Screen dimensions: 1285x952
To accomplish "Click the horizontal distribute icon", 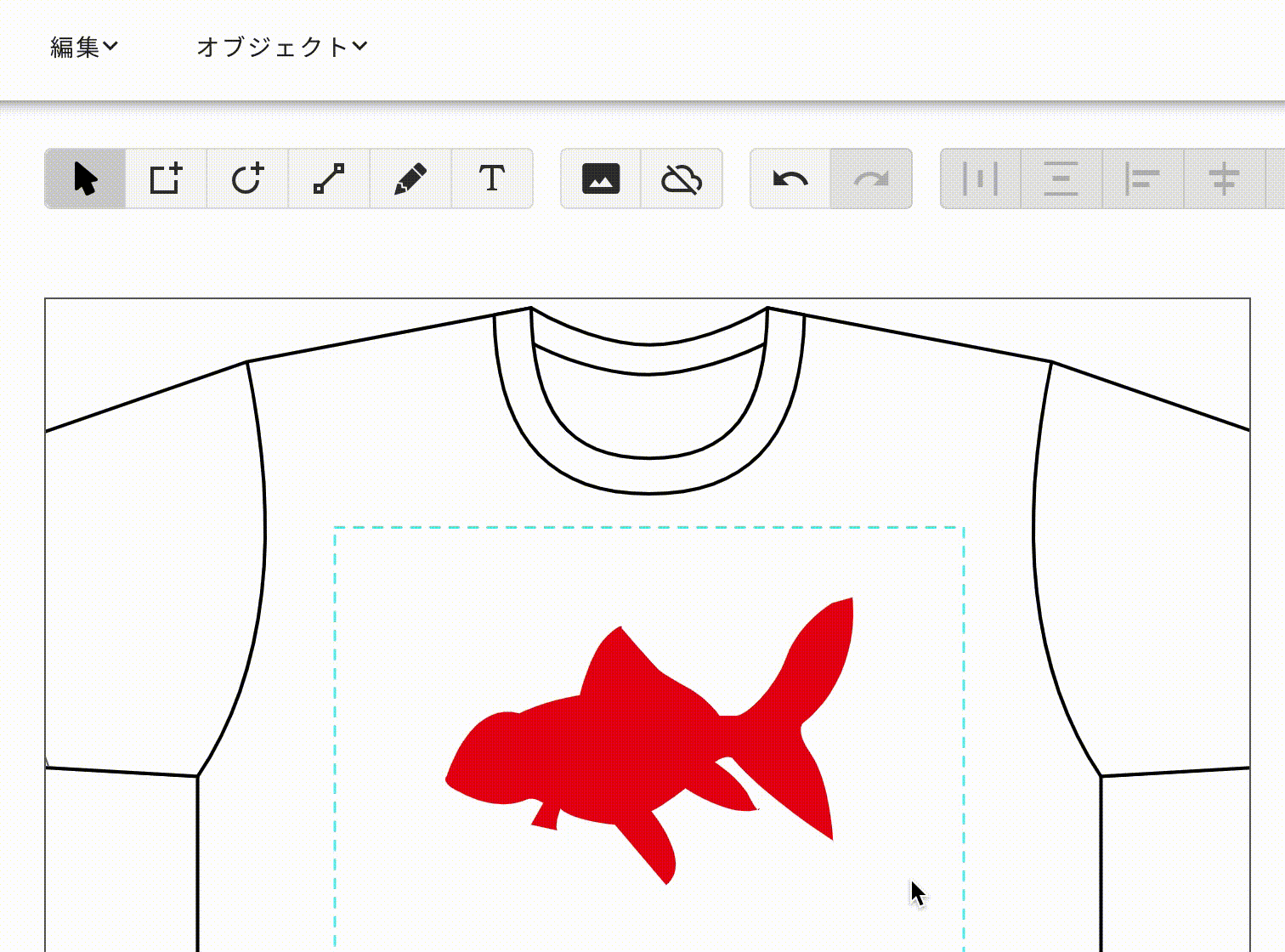I will tap(978, 179).
